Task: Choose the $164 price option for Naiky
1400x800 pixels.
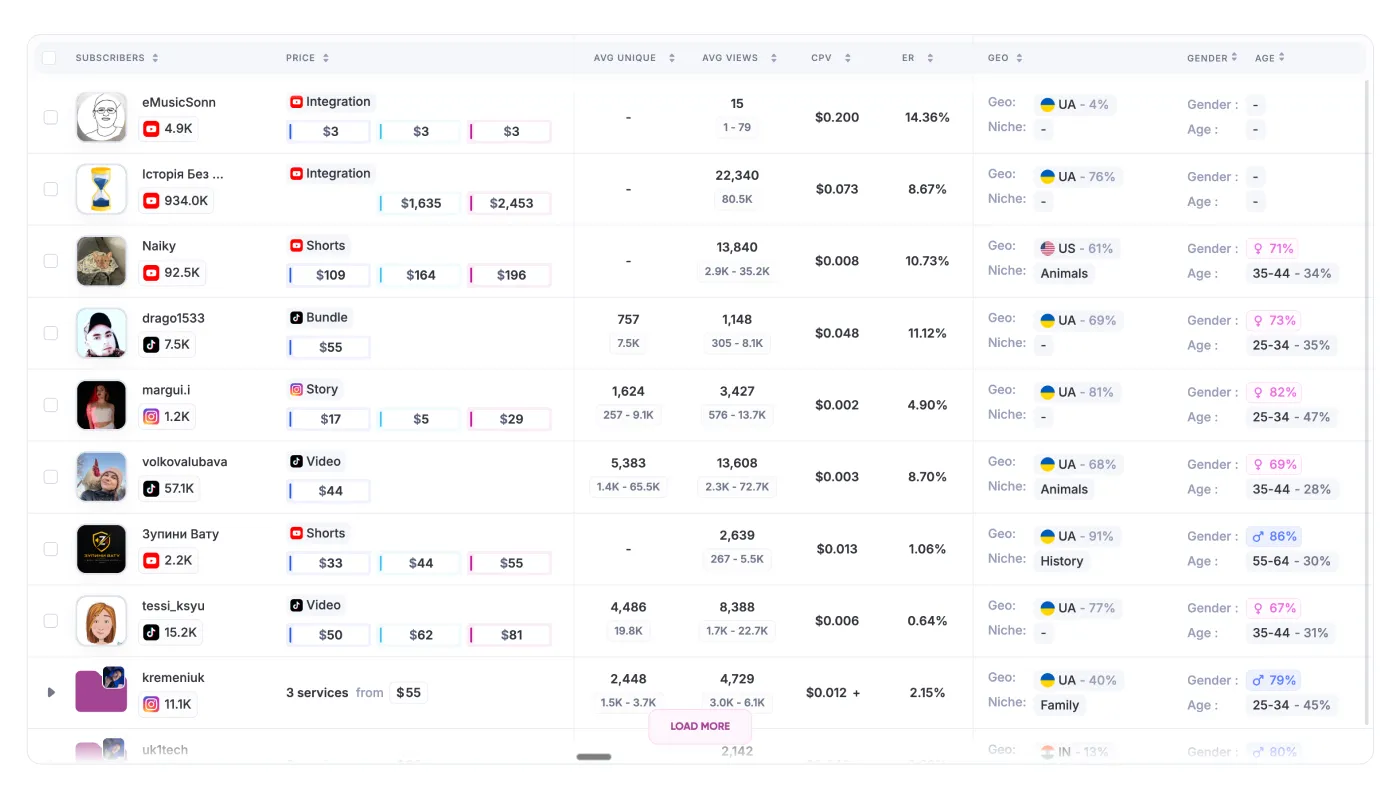Action: [420, 275]
